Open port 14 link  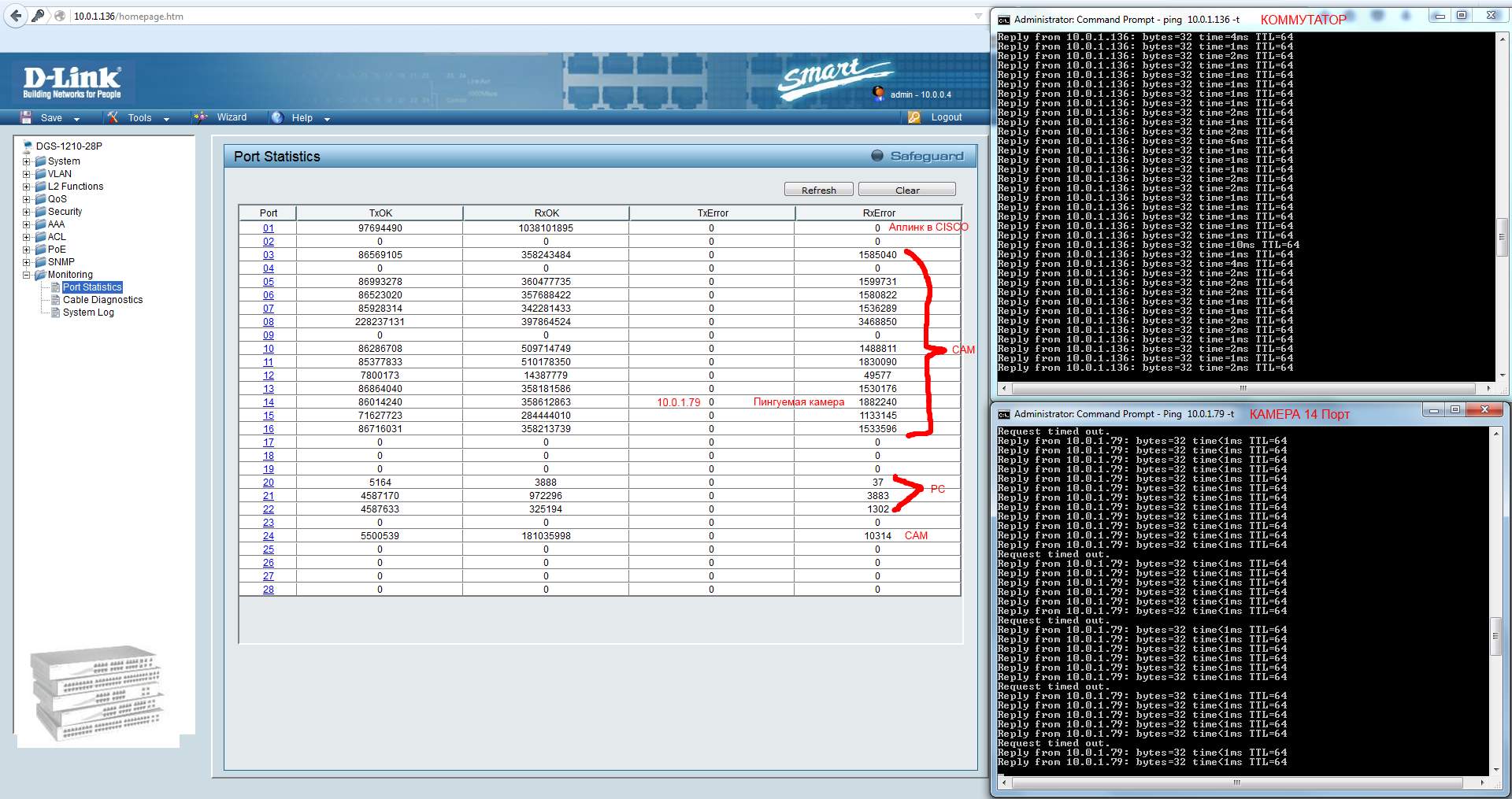269,402
